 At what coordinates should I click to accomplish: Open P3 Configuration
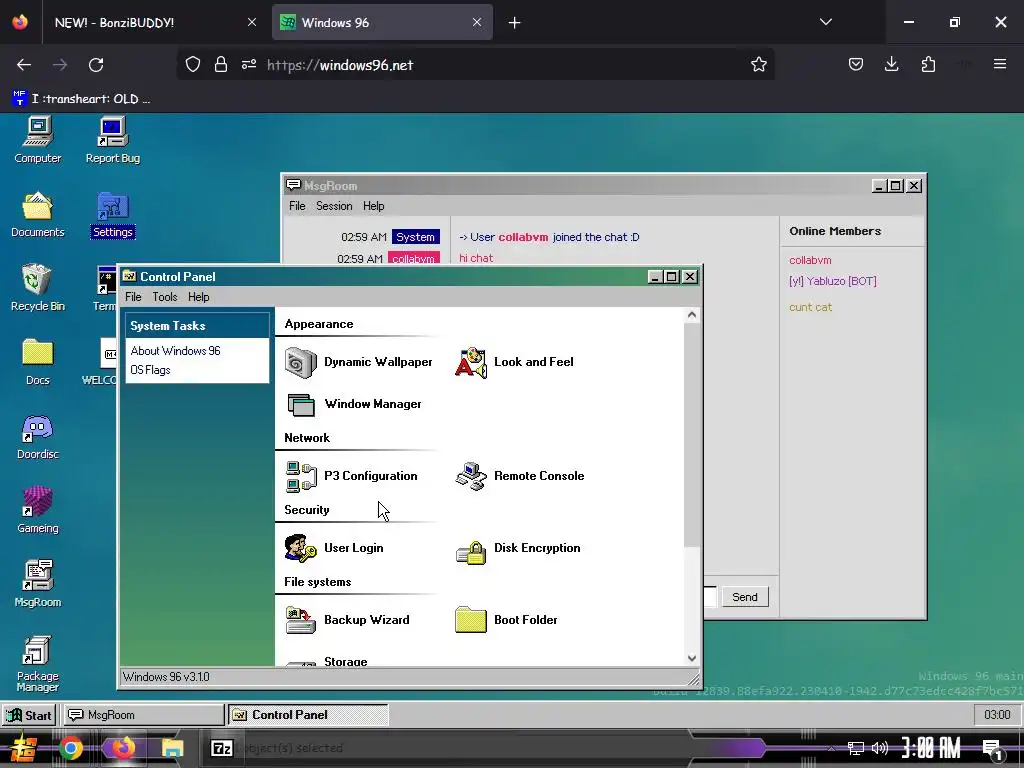coord(351,476)
